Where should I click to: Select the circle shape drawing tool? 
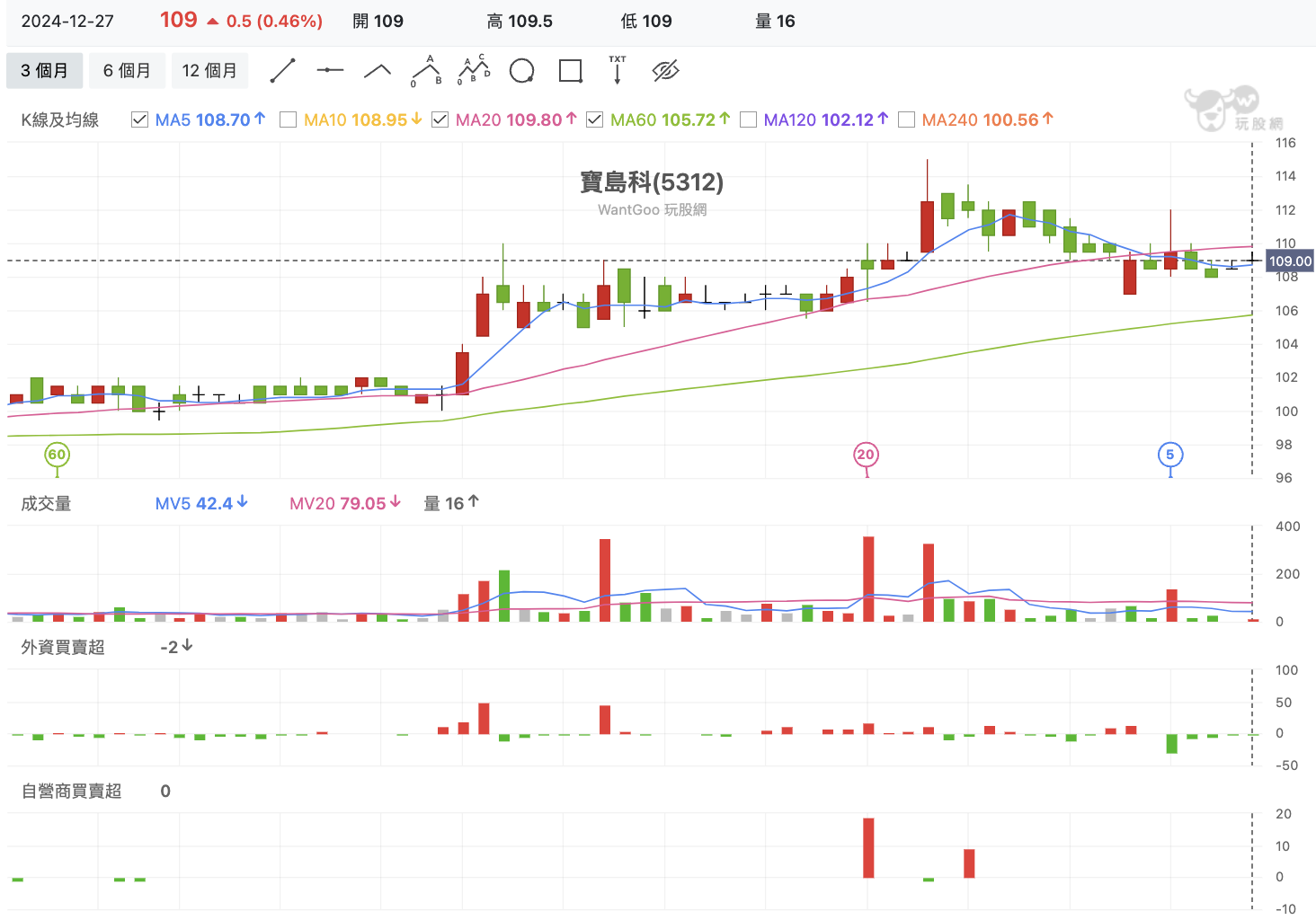(521, 71)
